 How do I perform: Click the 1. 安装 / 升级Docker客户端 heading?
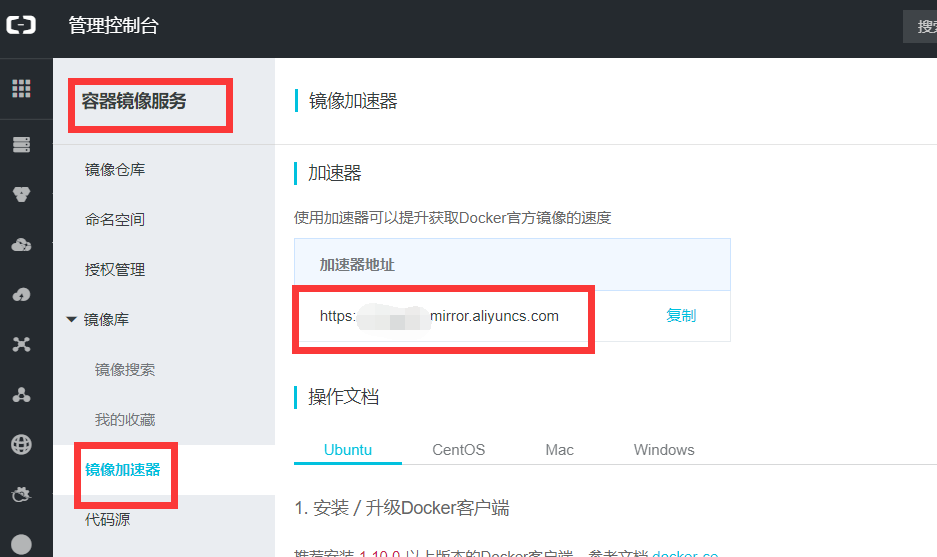[x=402, y=508]
